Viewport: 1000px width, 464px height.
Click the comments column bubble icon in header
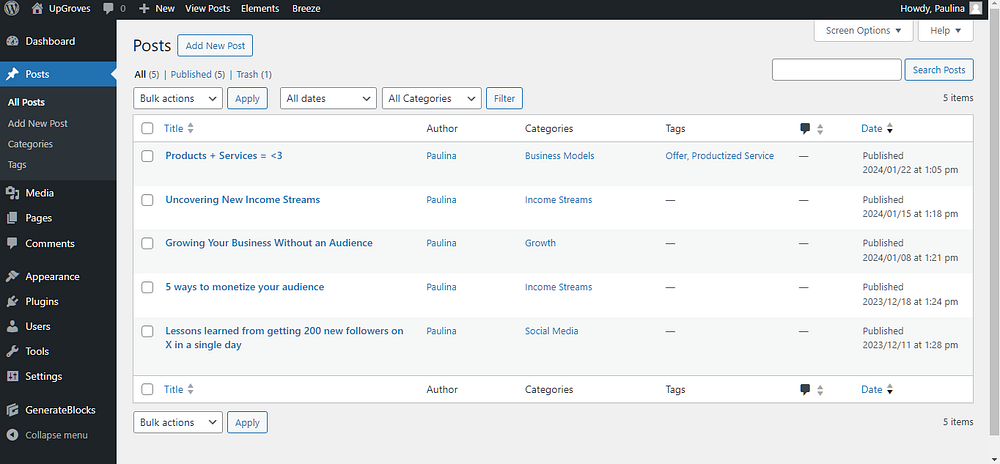point(805,129)
